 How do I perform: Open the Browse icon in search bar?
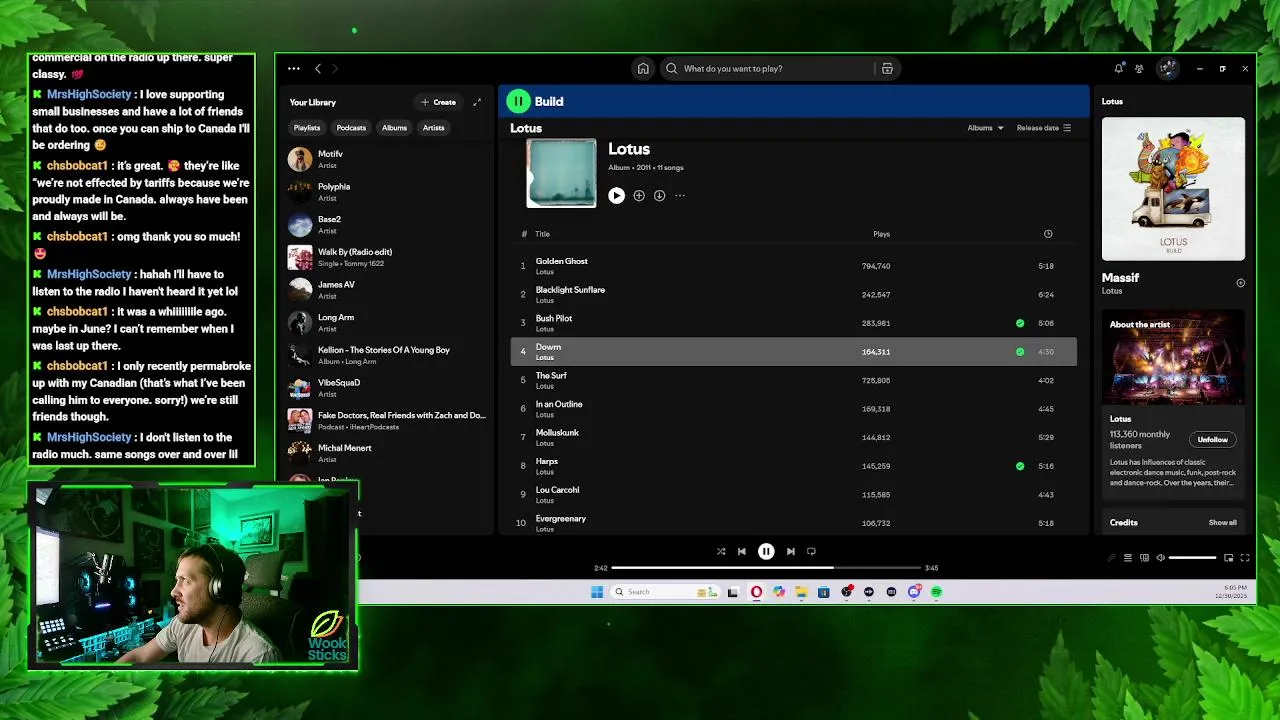pos(887,69)
